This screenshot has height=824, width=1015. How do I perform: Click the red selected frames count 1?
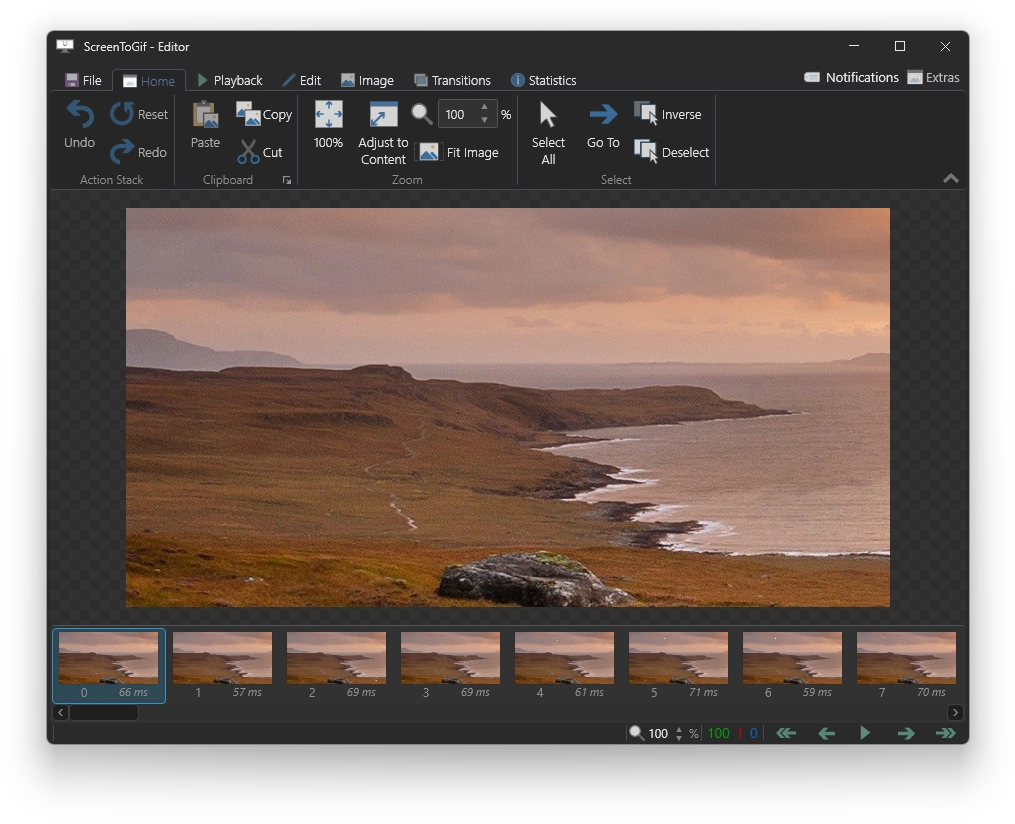[x=739, y=733]
